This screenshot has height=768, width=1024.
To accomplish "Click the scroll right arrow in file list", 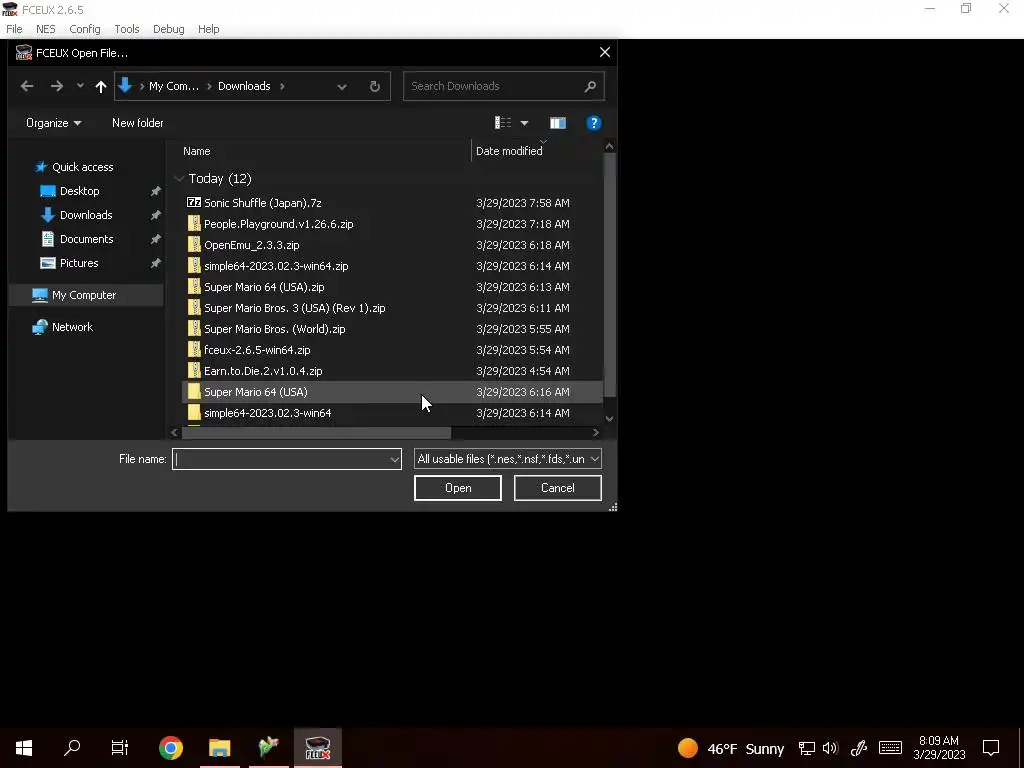I will click(596, 432).
